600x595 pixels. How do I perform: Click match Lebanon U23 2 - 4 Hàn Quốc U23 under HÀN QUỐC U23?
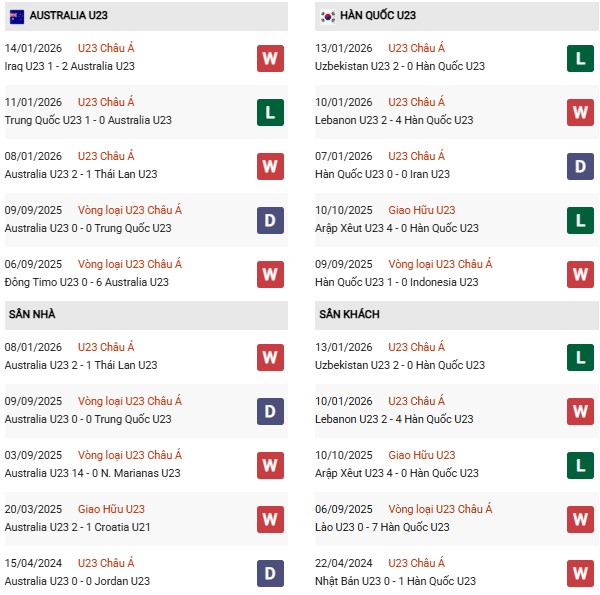(402, 120)
